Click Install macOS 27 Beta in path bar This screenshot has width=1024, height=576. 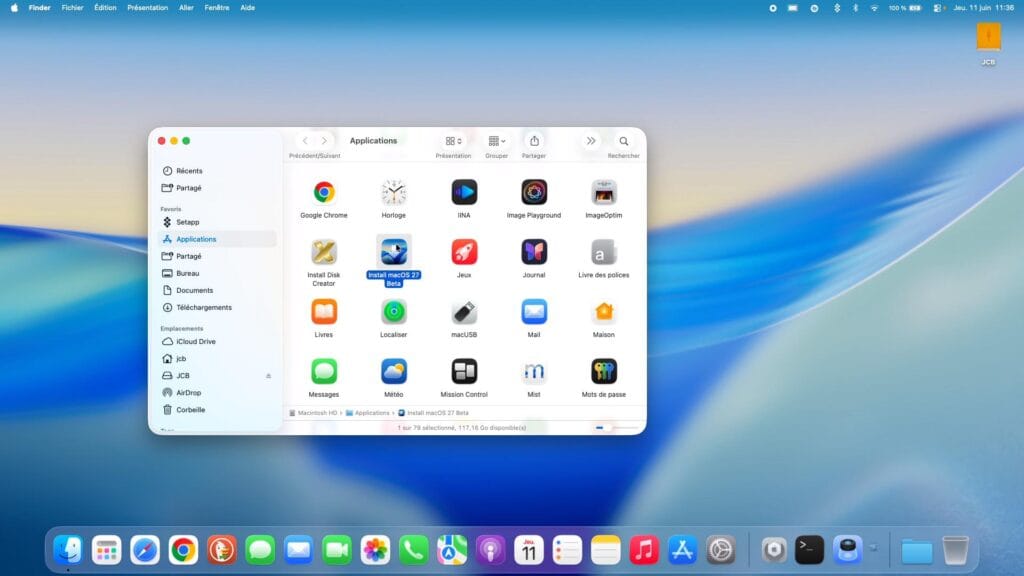(434, 413)
